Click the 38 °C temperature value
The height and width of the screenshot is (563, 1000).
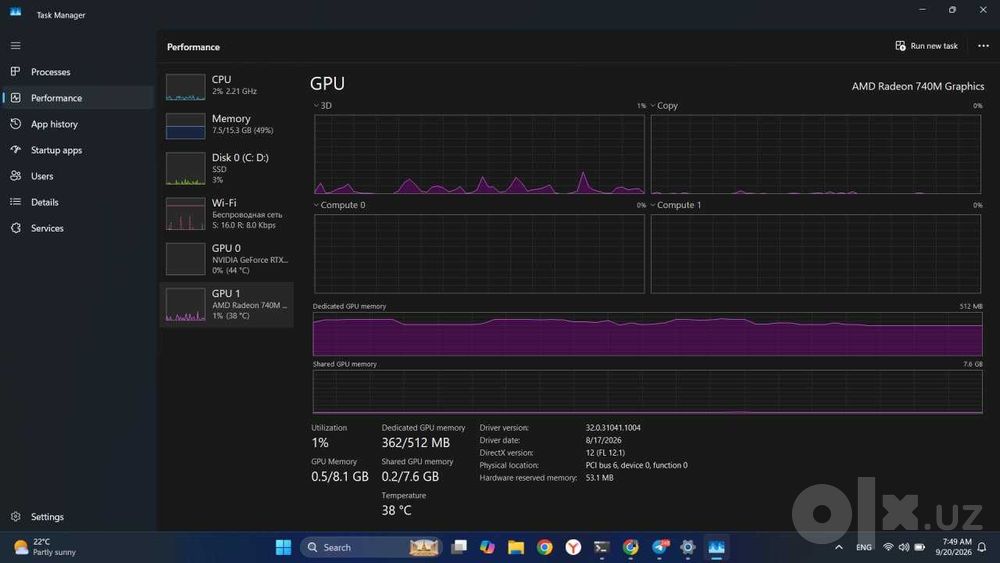[x=396, y=510]
